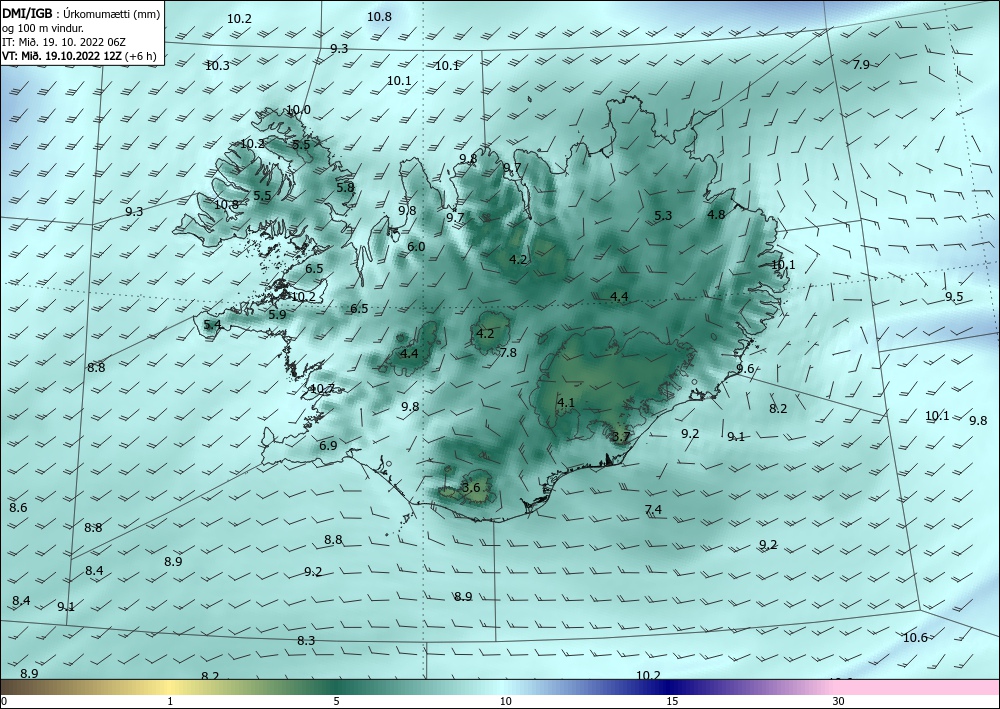Click the color scale tick label 15

(x=672, y=701)
